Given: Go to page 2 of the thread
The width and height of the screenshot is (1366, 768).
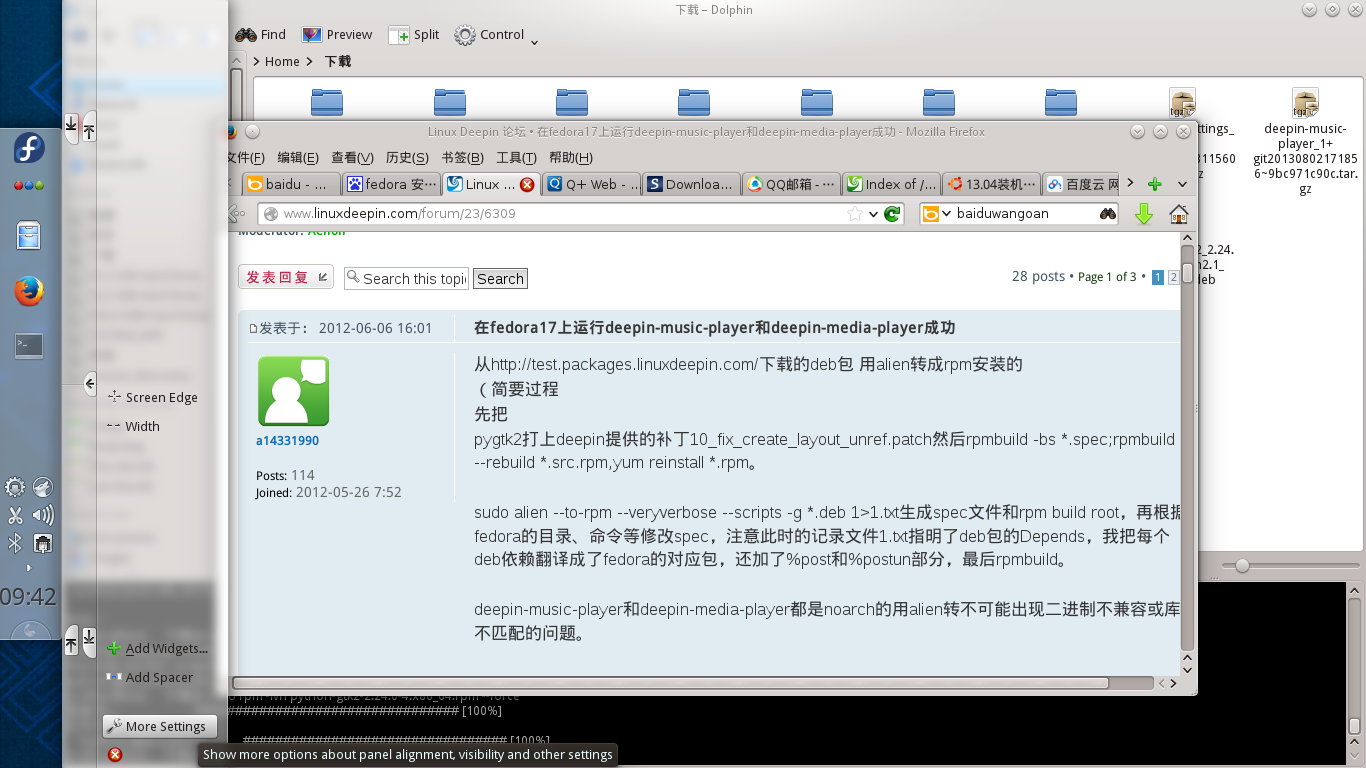Looking at the screenshot, I should [x=1173, y=277].
